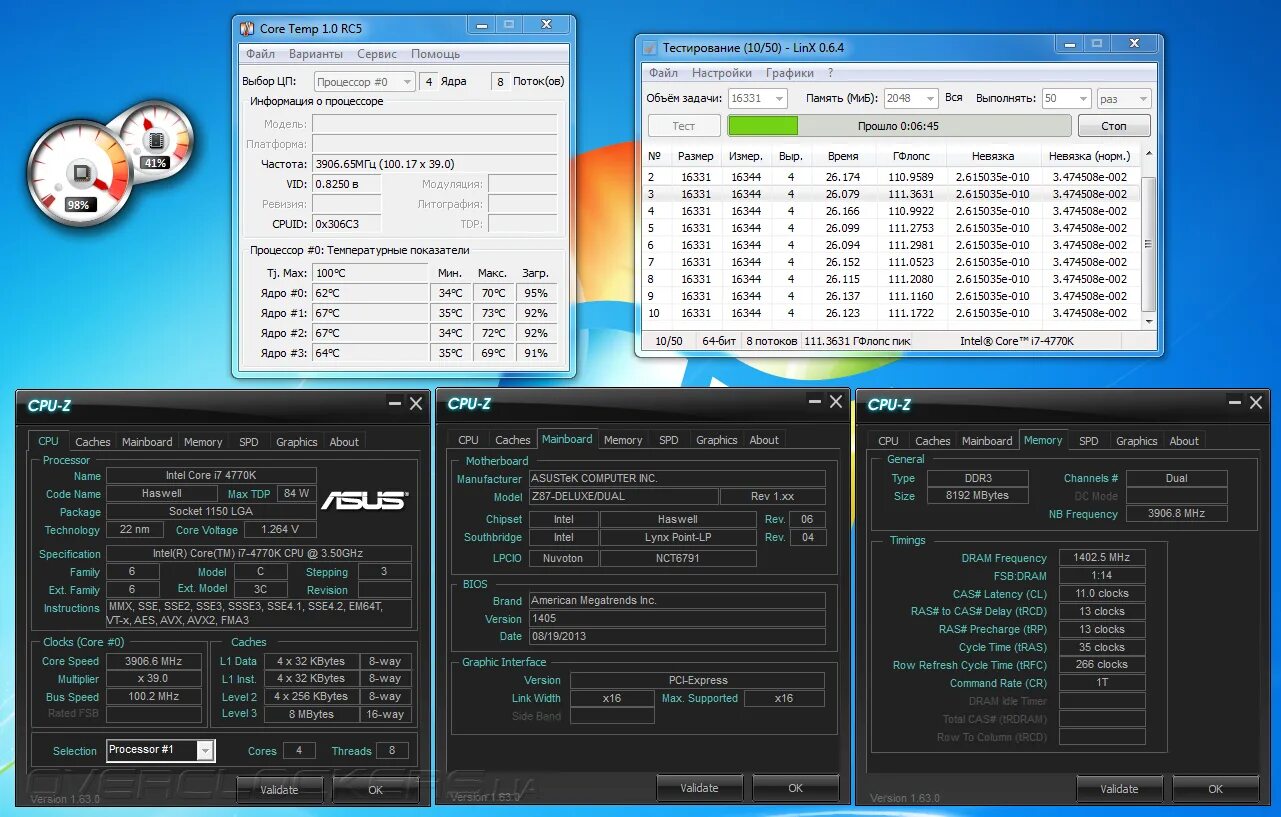Viewport: 1281px width, 817px height.
Task: Click OK in CPU-Z Memory window
Action: pos(1215,789)
